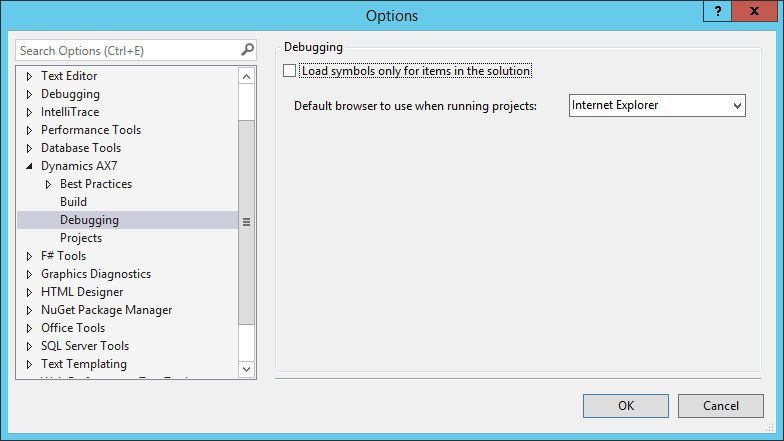The height and width of the screenshot is (441, 784).
Task: Click the search magnifier icon
Action: pos(247,49)
